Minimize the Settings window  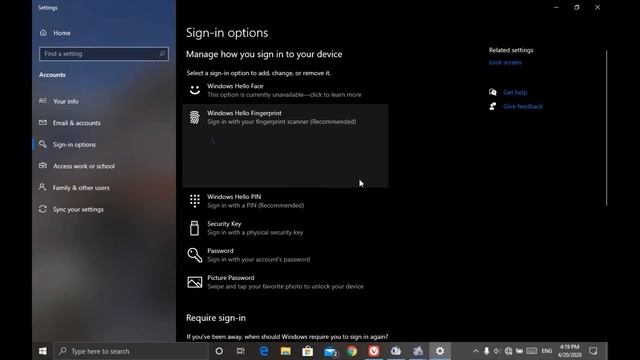[x=556, y=7]
